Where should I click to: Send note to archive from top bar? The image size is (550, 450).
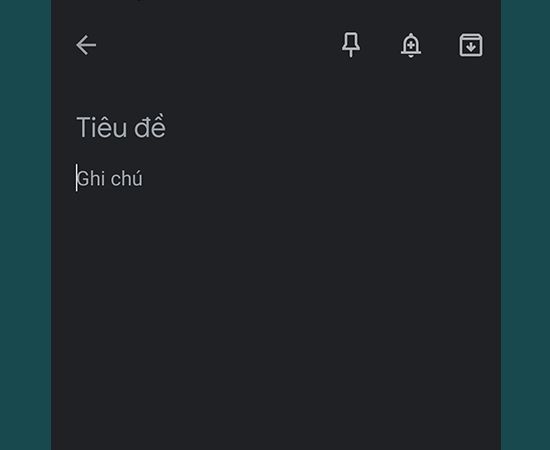click(x=471, y=45)
